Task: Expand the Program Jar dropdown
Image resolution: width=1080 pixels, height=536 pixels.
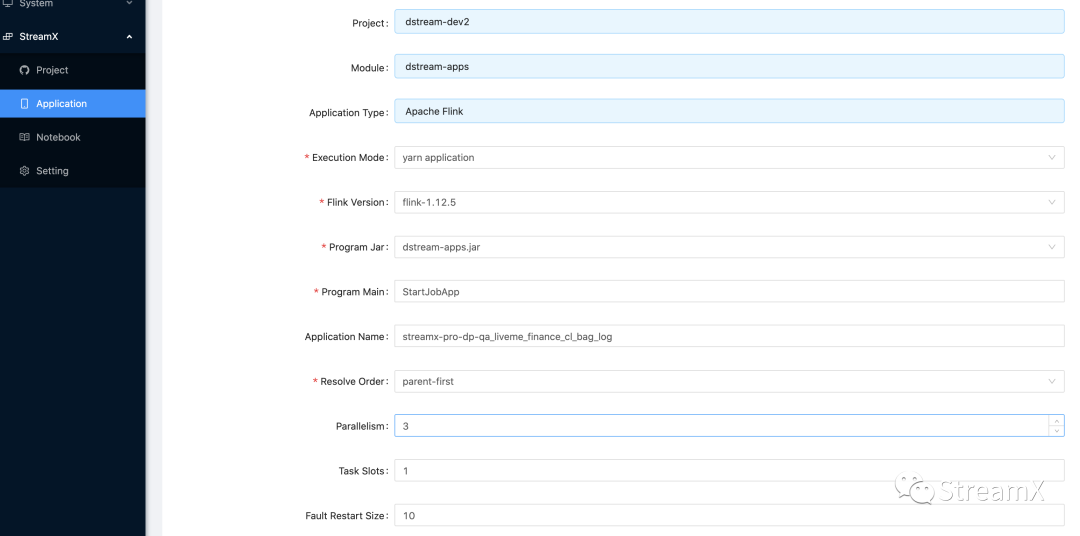Action: click(x=728, y=247)
